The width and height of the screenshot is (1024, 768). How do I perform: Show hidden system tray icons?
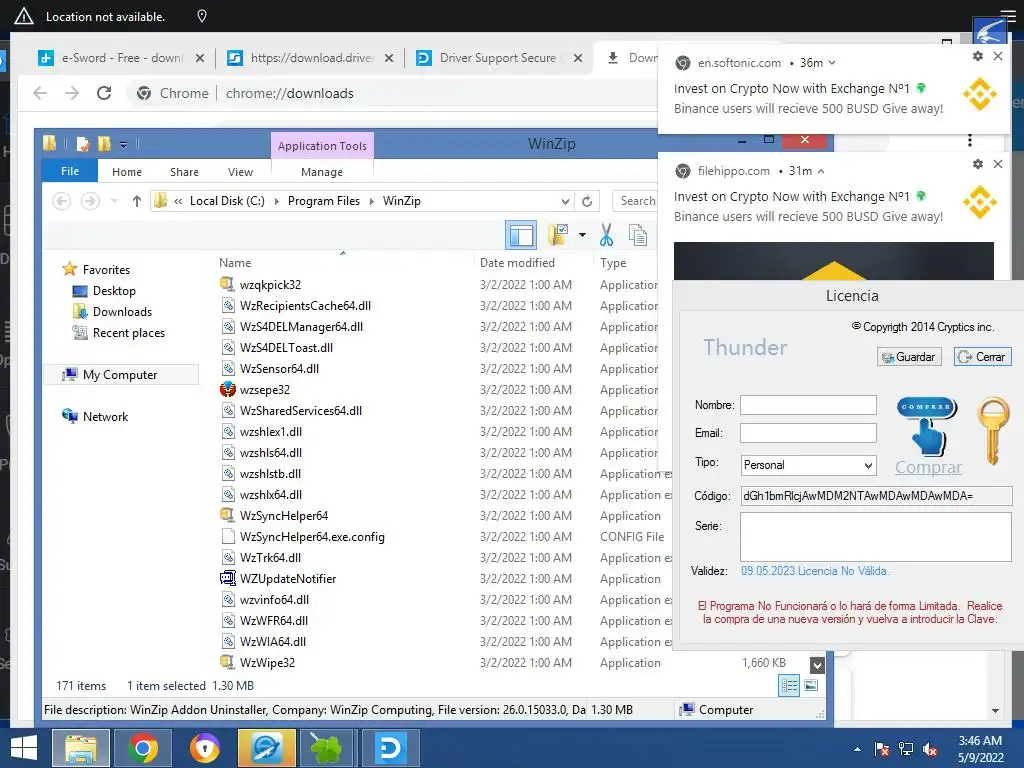857,749
